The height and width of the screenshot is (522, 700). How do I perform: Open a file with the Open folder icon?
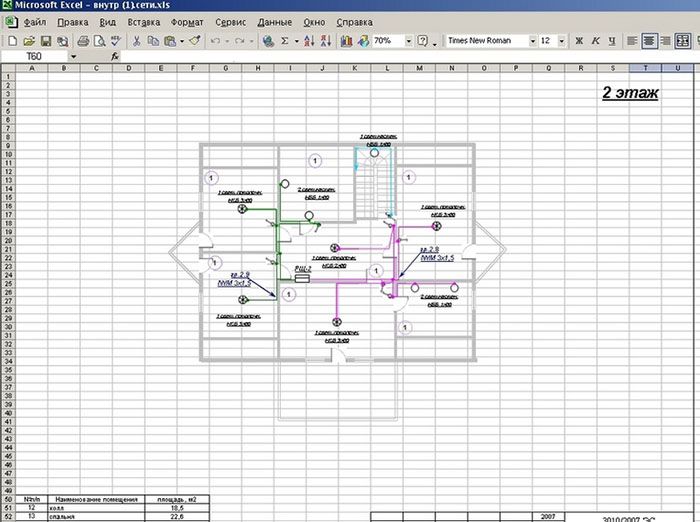click(x=29, y=41)
